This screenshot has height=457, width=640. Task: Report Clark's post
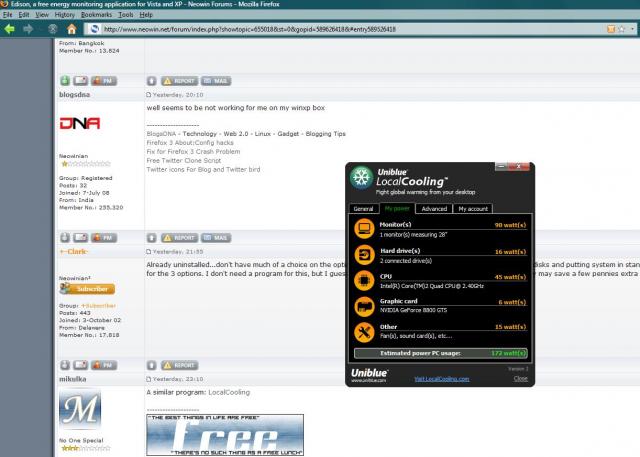point(179,365)
